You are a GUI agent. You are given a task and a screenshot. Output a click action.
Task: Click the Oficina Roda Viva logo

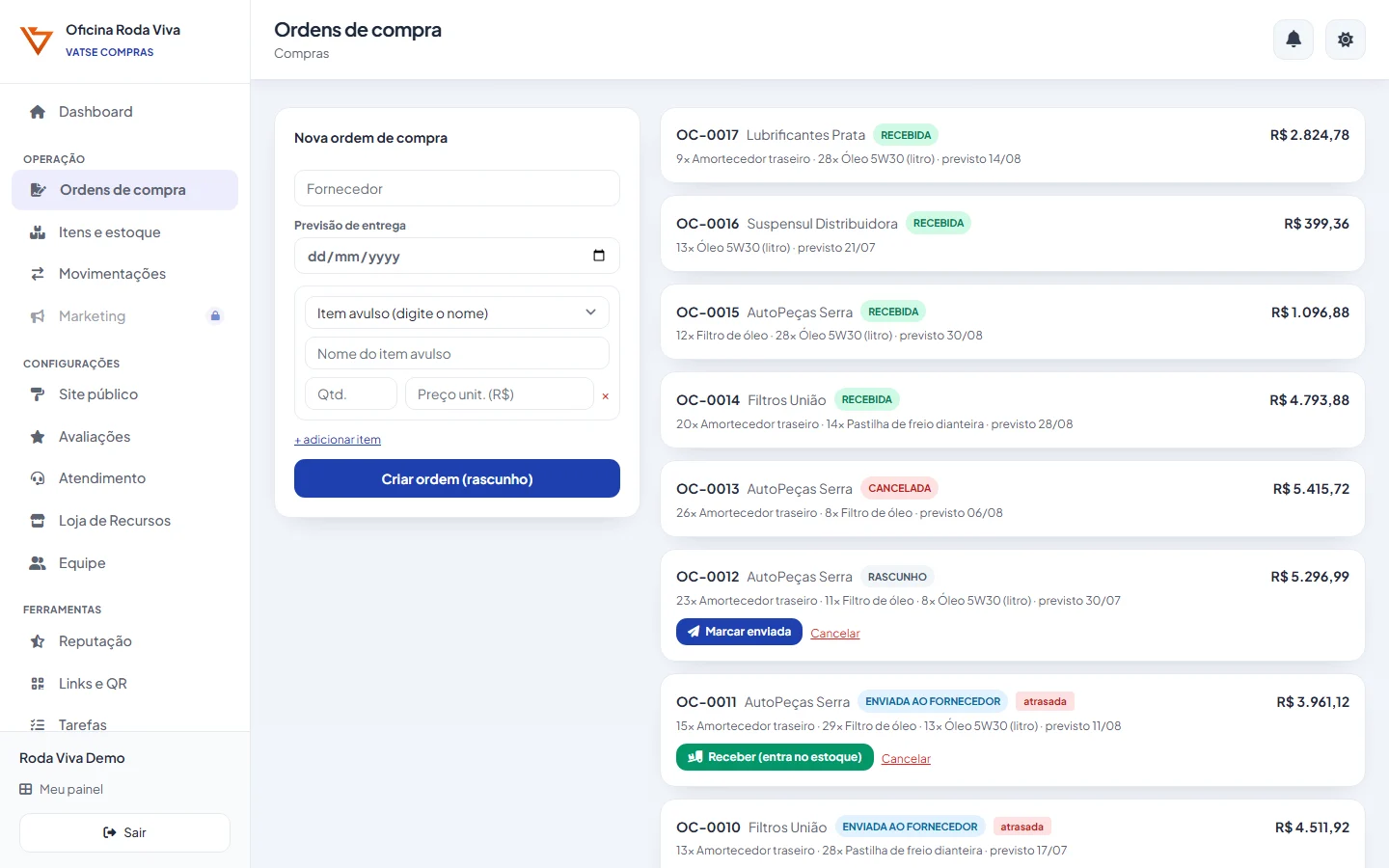(x=37, y=41)
